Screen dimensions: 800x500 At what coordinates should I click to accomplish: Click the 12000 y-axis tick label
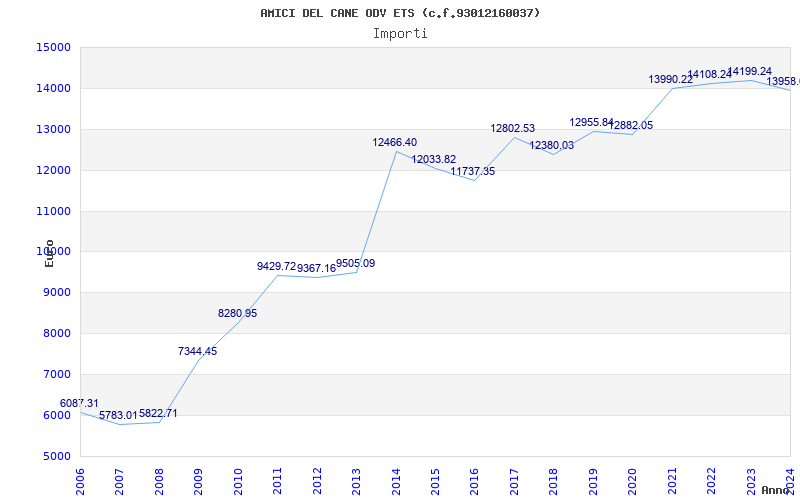coord(53,170)
